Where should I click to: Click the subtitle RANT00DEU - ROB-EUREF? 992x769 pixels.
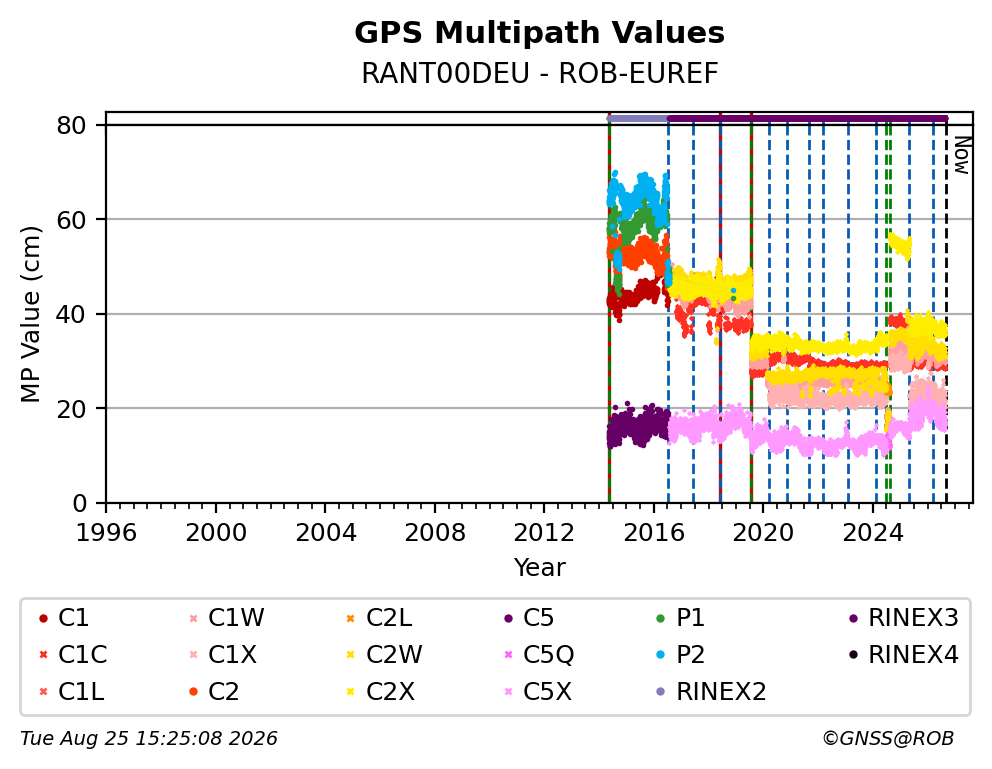point(540,73)
